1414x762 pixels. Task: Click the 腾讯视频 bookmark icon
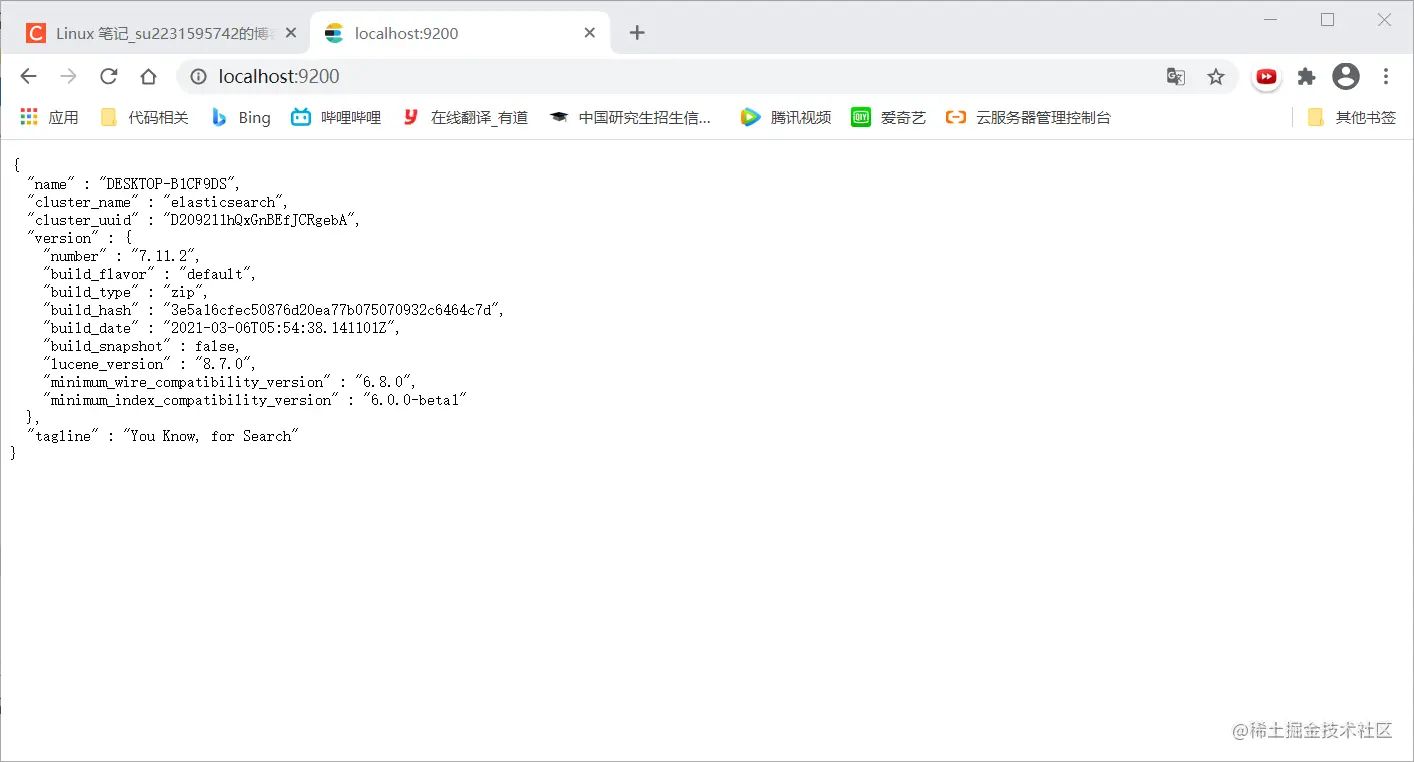tap(750, 117)
